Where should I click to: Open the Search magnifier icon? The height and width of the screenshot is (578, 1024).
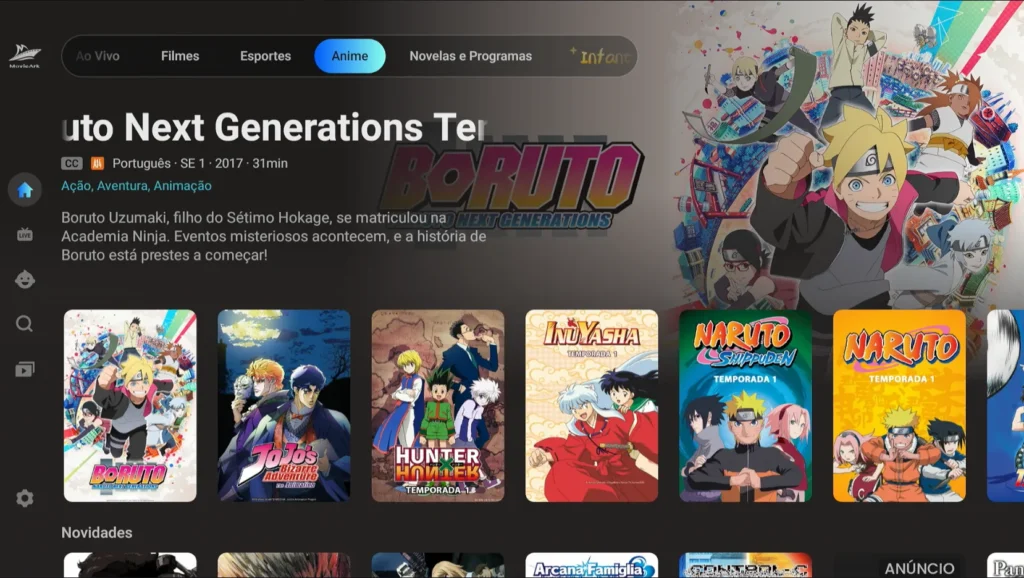24,324
